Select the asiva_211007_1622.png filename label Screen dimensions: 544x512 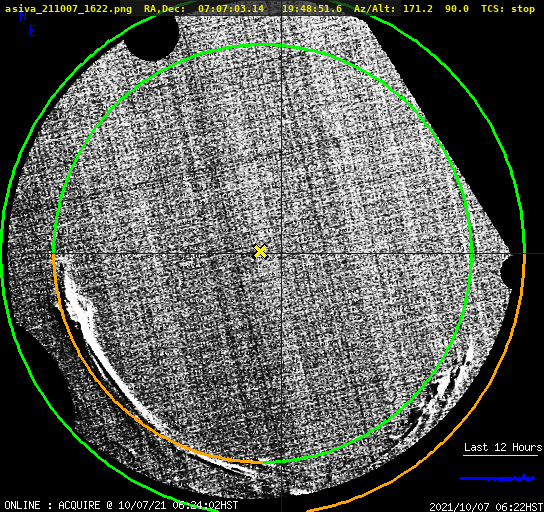coord(68,8)
